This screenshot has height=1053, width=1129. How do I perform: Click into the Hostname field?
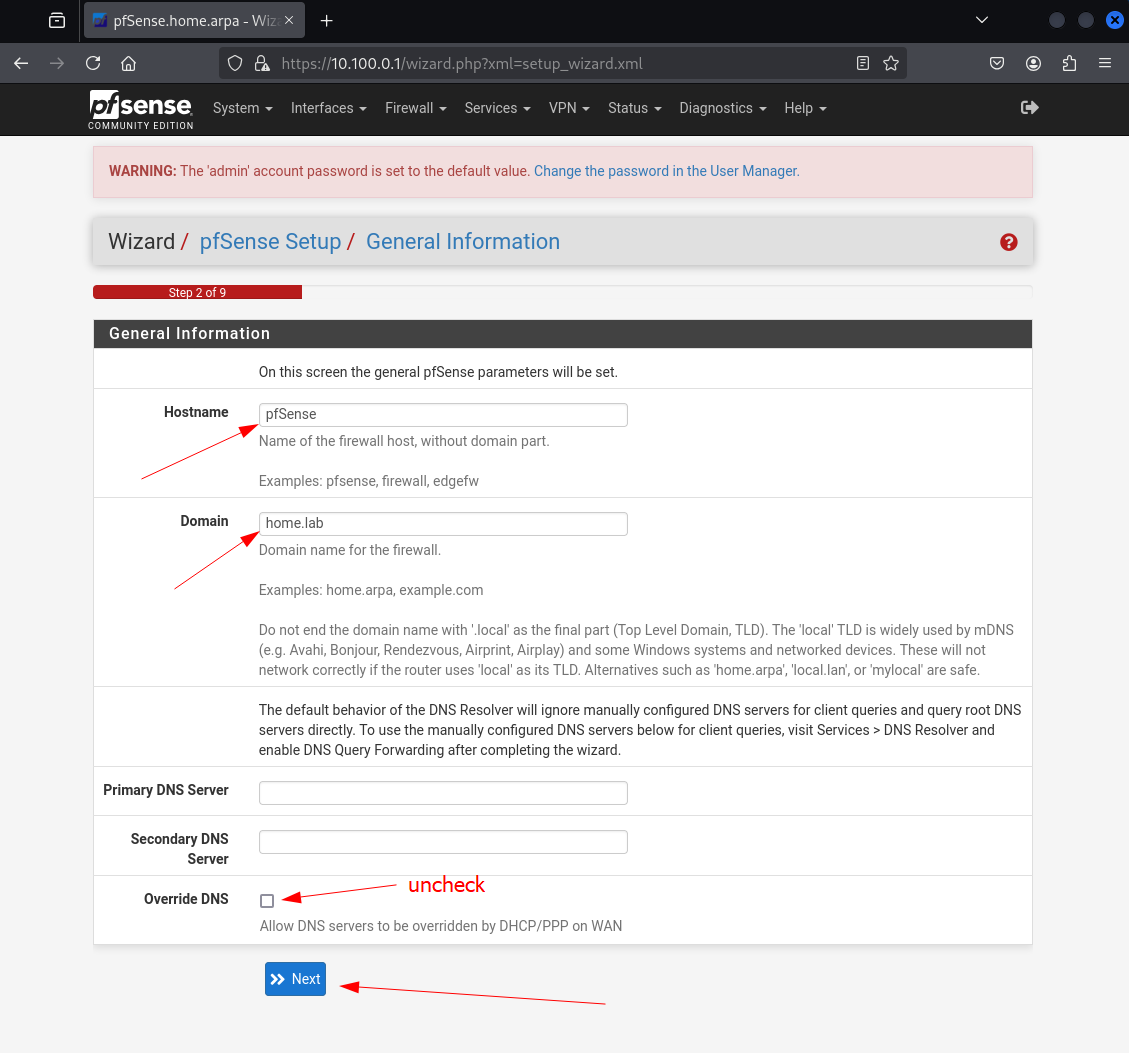point(443,415)
